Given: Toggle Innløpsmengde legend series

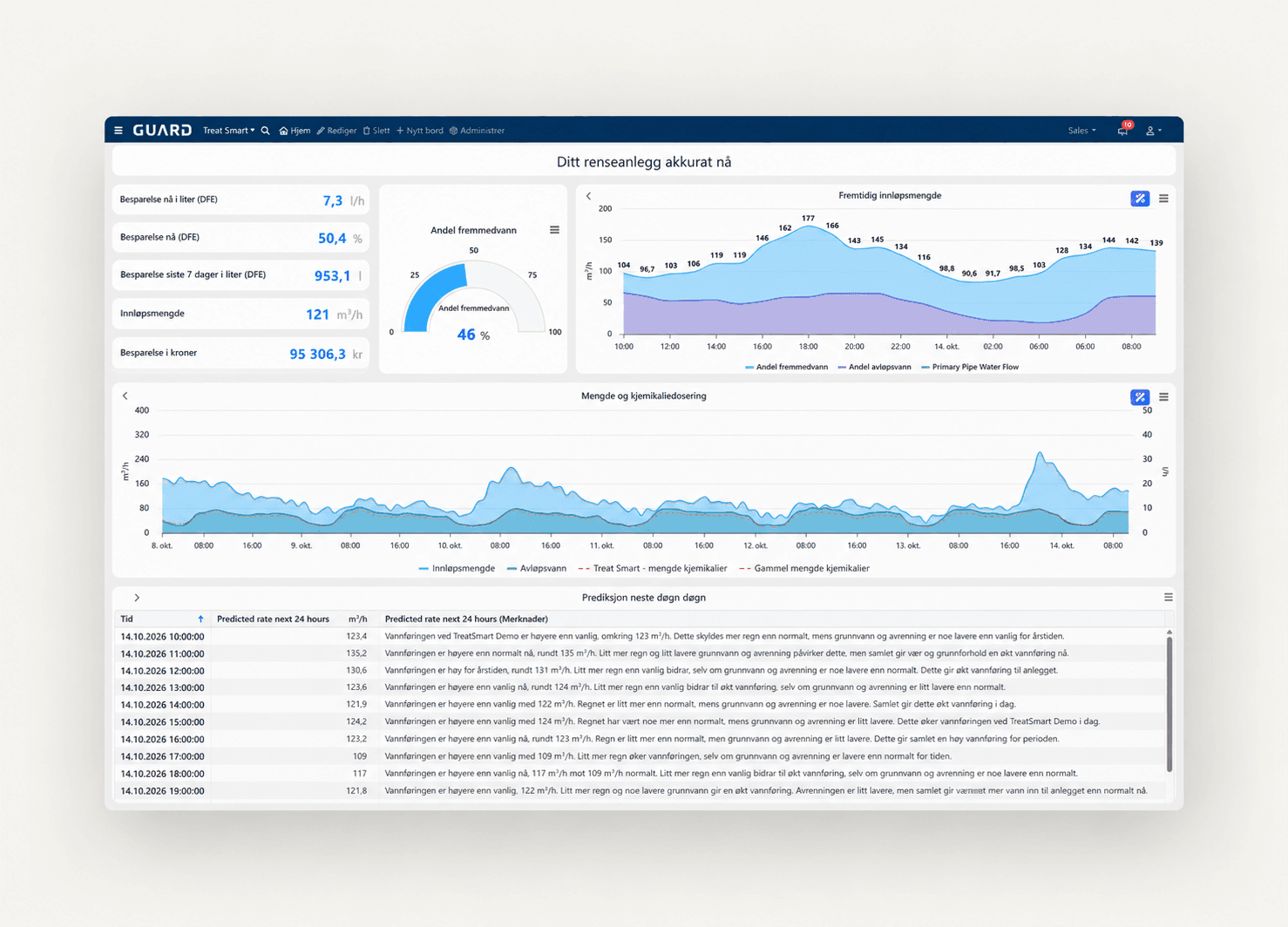Looking at the screenshot, I should click(457, 568).
